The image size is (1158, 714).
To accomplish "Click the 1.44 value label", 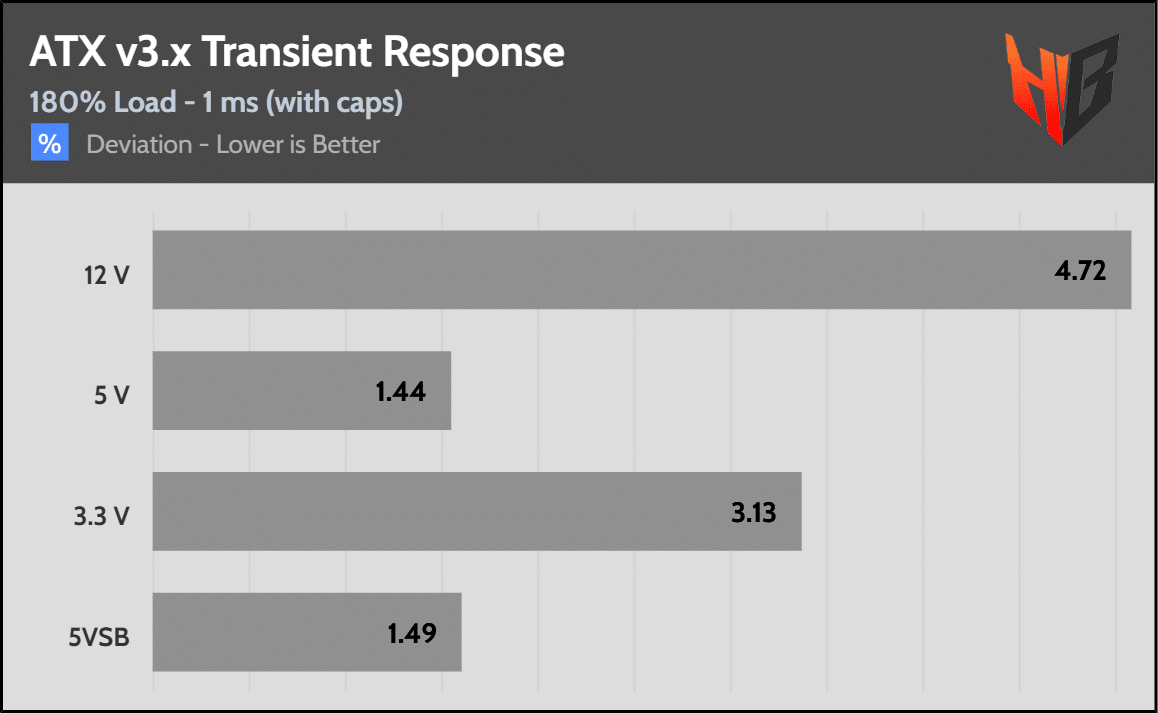I will 401,391.
